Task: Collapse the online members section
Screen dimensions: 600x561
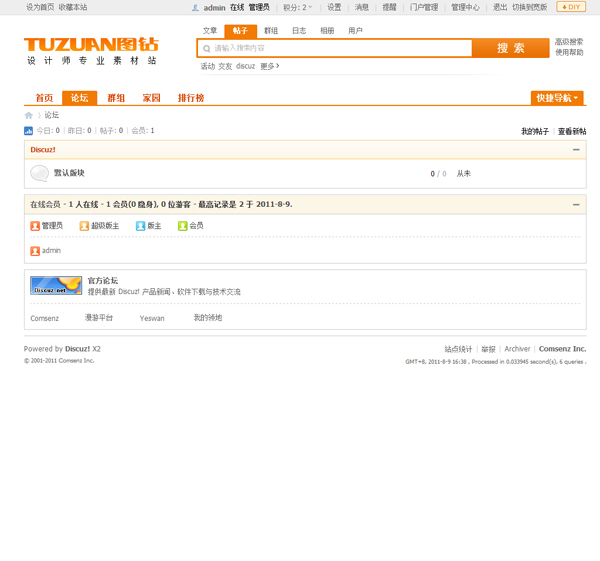Action: pyautogui.click(x=576, y=205)
